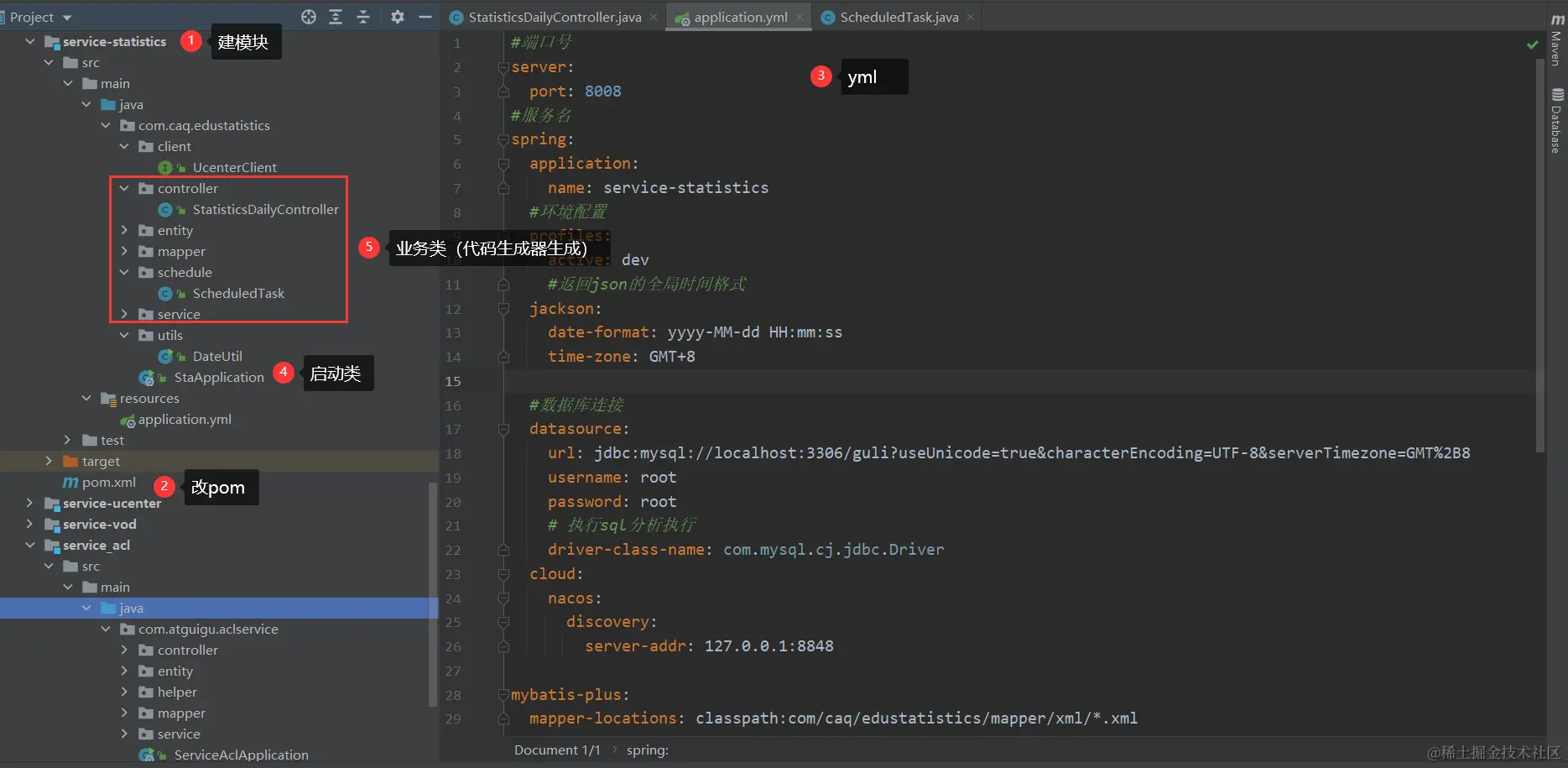
Task: Expand entity package under com.caq.edustatistics
Action: pos(124,231)
